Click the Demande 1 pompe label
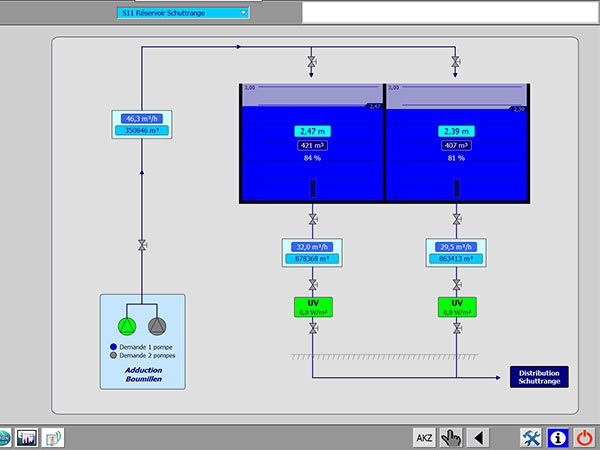 click(x=146, y=347)
